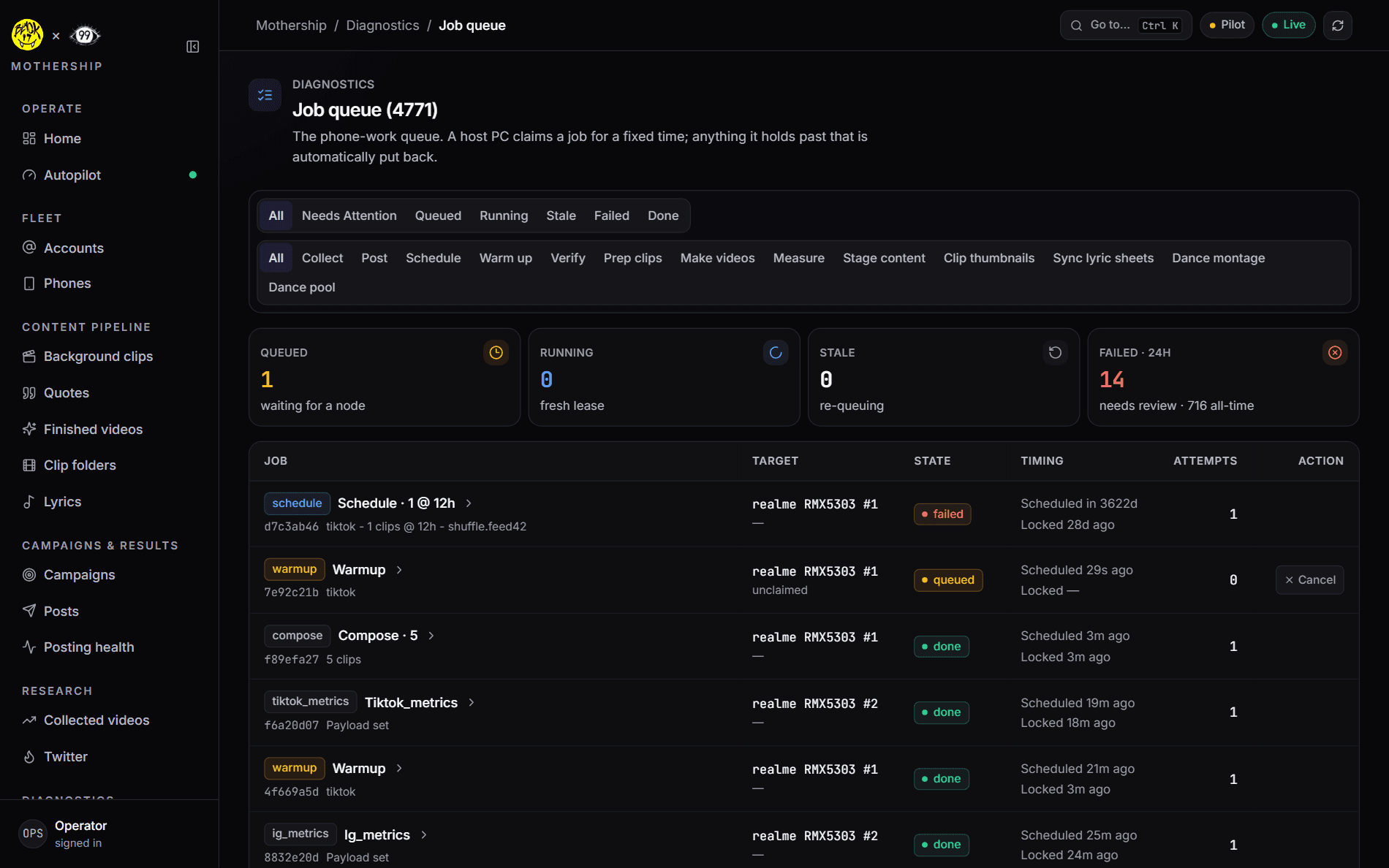Expand the Compose · 5 job details

pyautogui.click(x=431, y=636)
